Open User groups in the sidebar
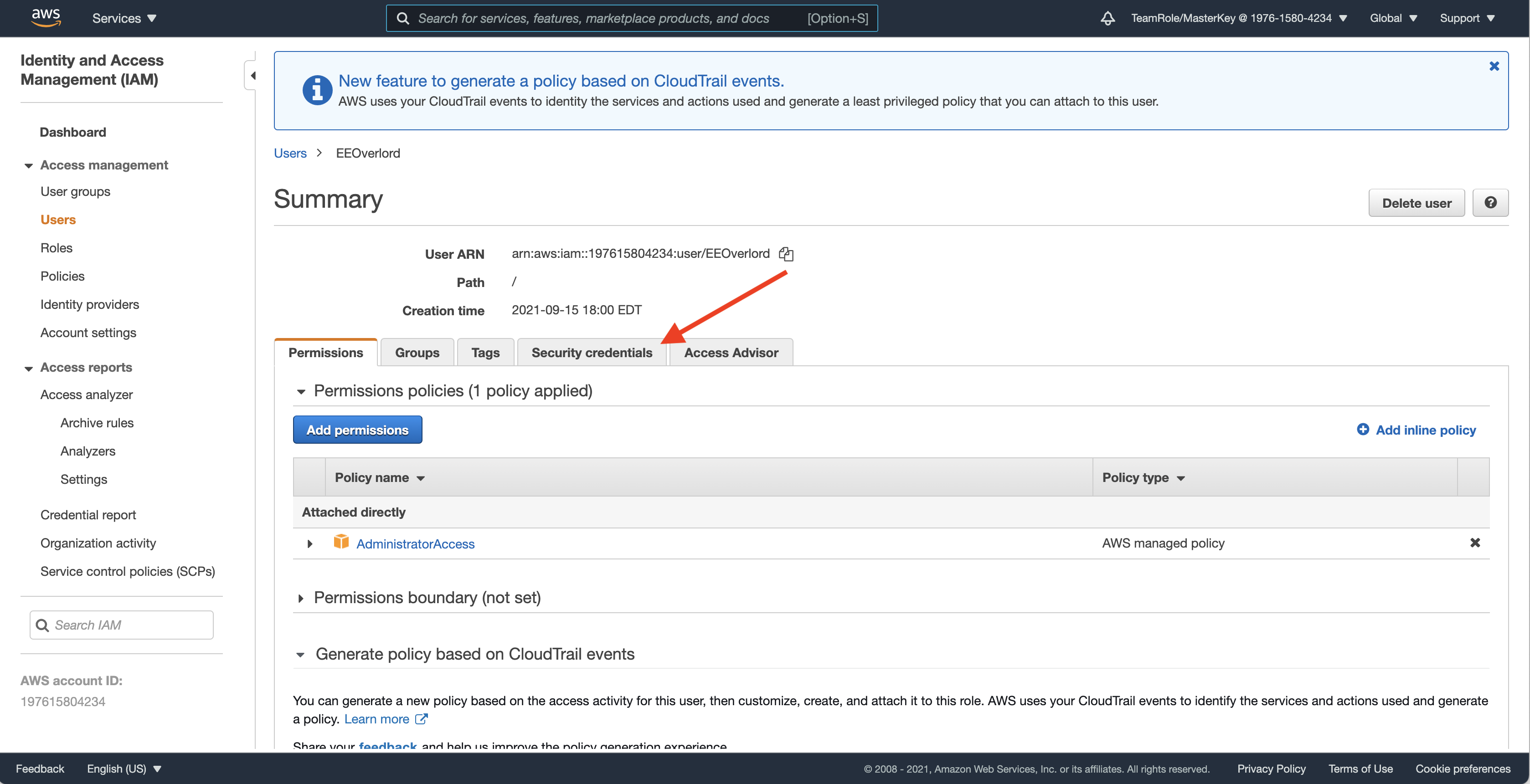This screenshot has height=784, width=1530. [x=76, y=192]
